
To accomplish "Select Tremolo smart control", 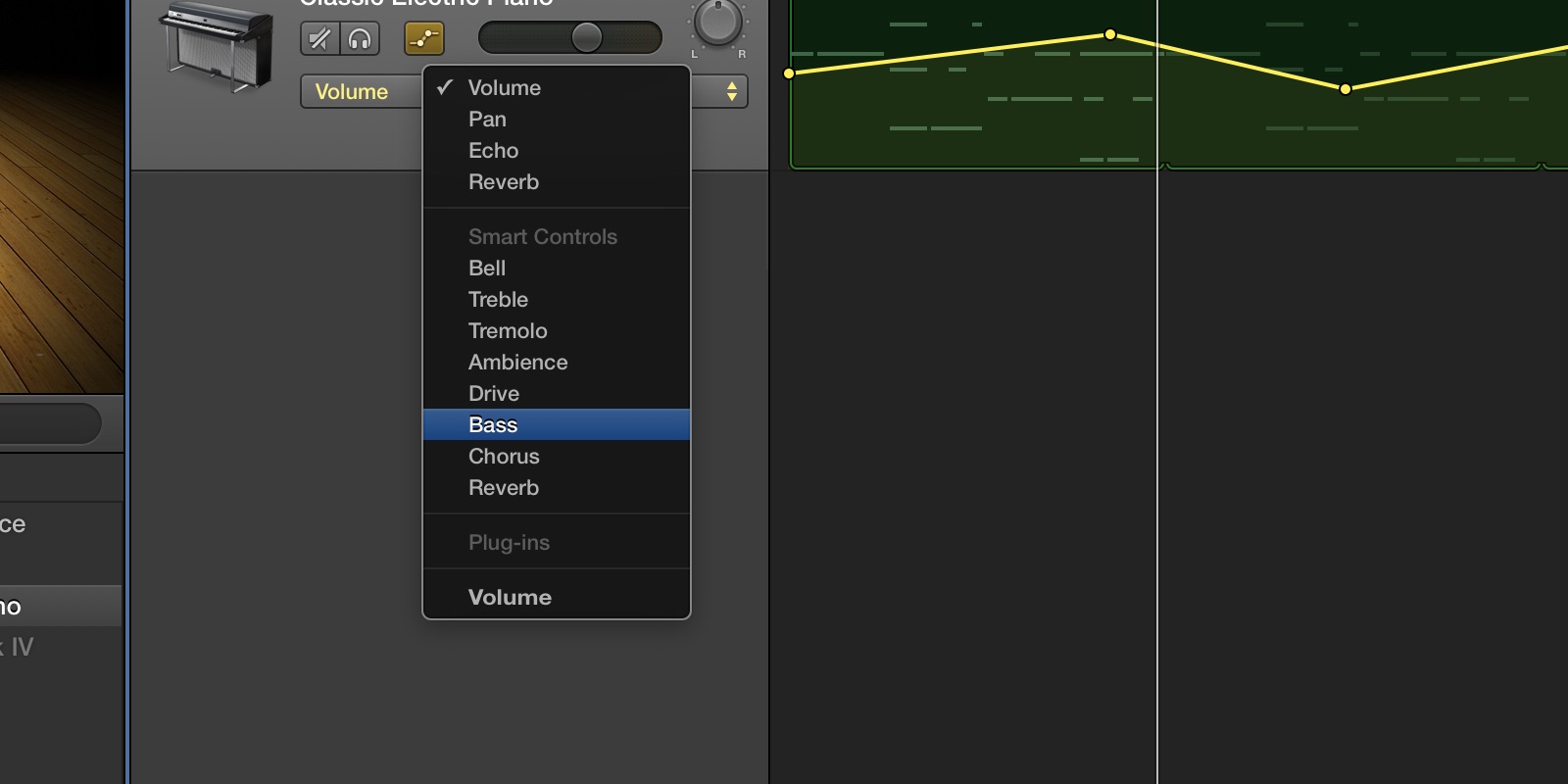I will point(557,330).
